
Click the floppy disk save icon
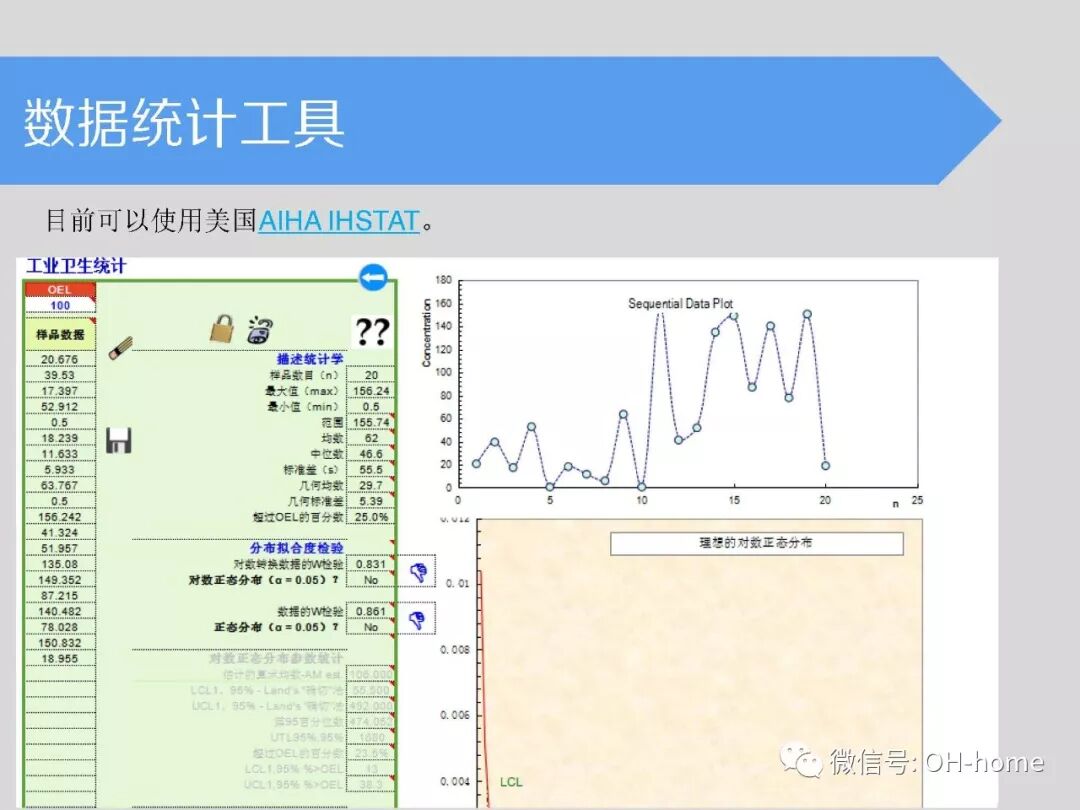[118, 440]
